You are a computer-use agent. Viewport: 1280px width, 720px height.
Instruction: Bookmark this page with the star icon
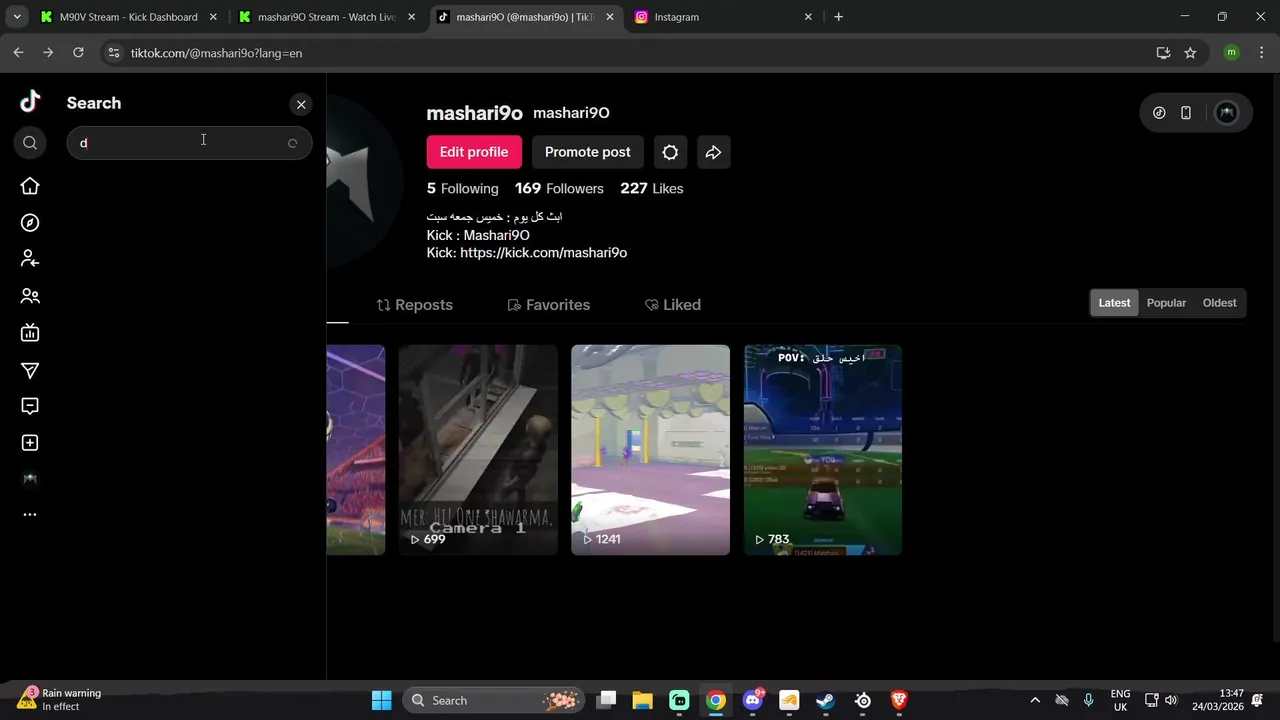1190,53
